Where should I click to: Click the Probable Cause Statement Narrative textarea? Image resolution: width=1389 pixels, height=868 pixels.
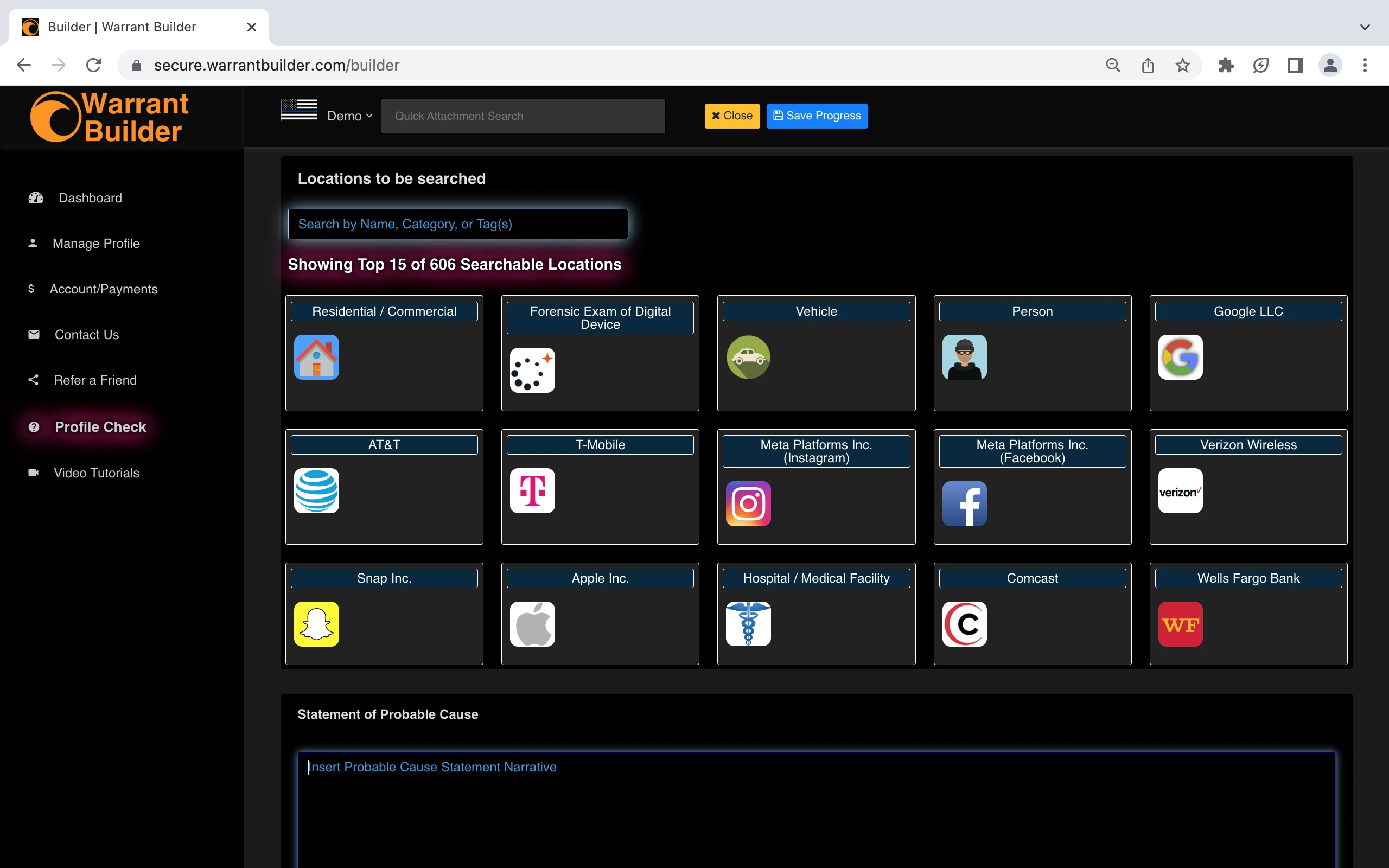[x=816, y=809]
